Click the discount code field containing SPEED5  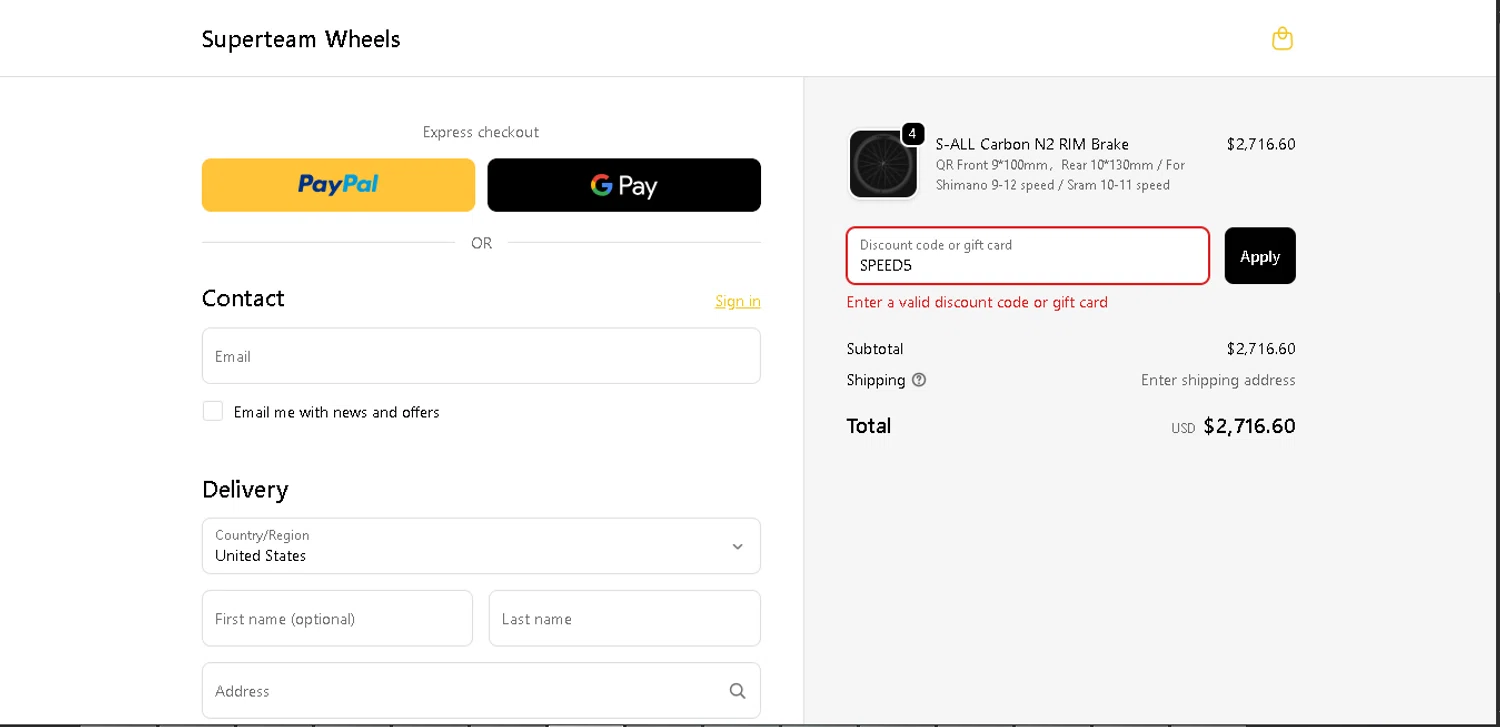[x=1028, y=256]
